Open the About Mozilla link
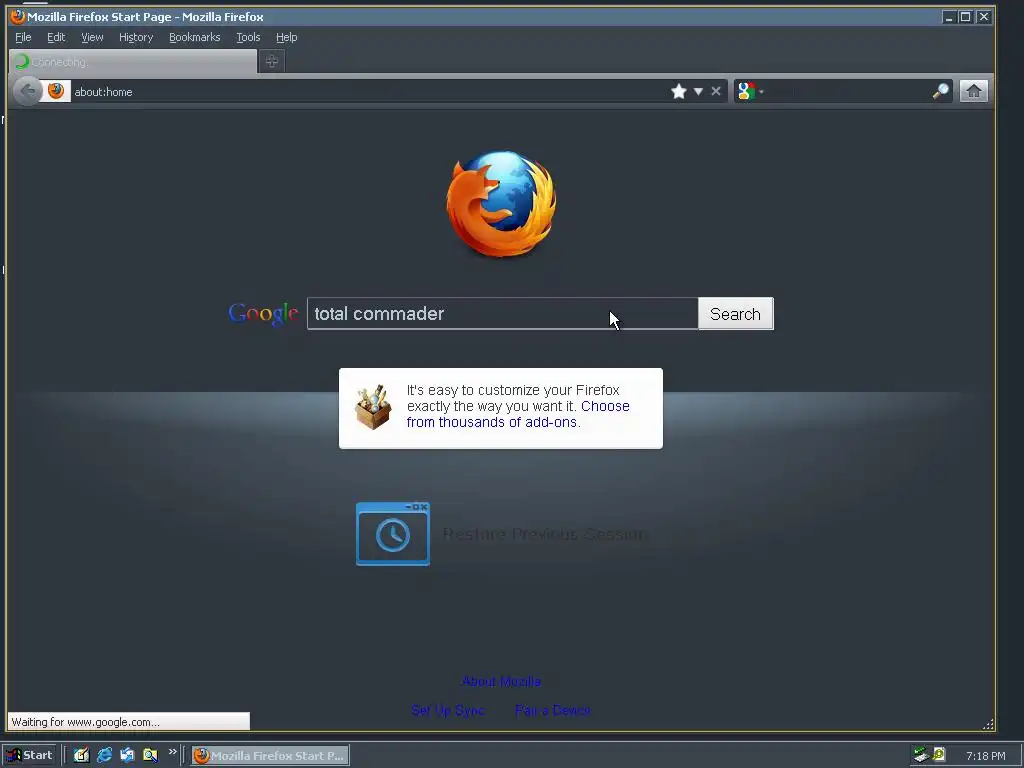 [501, 681]
